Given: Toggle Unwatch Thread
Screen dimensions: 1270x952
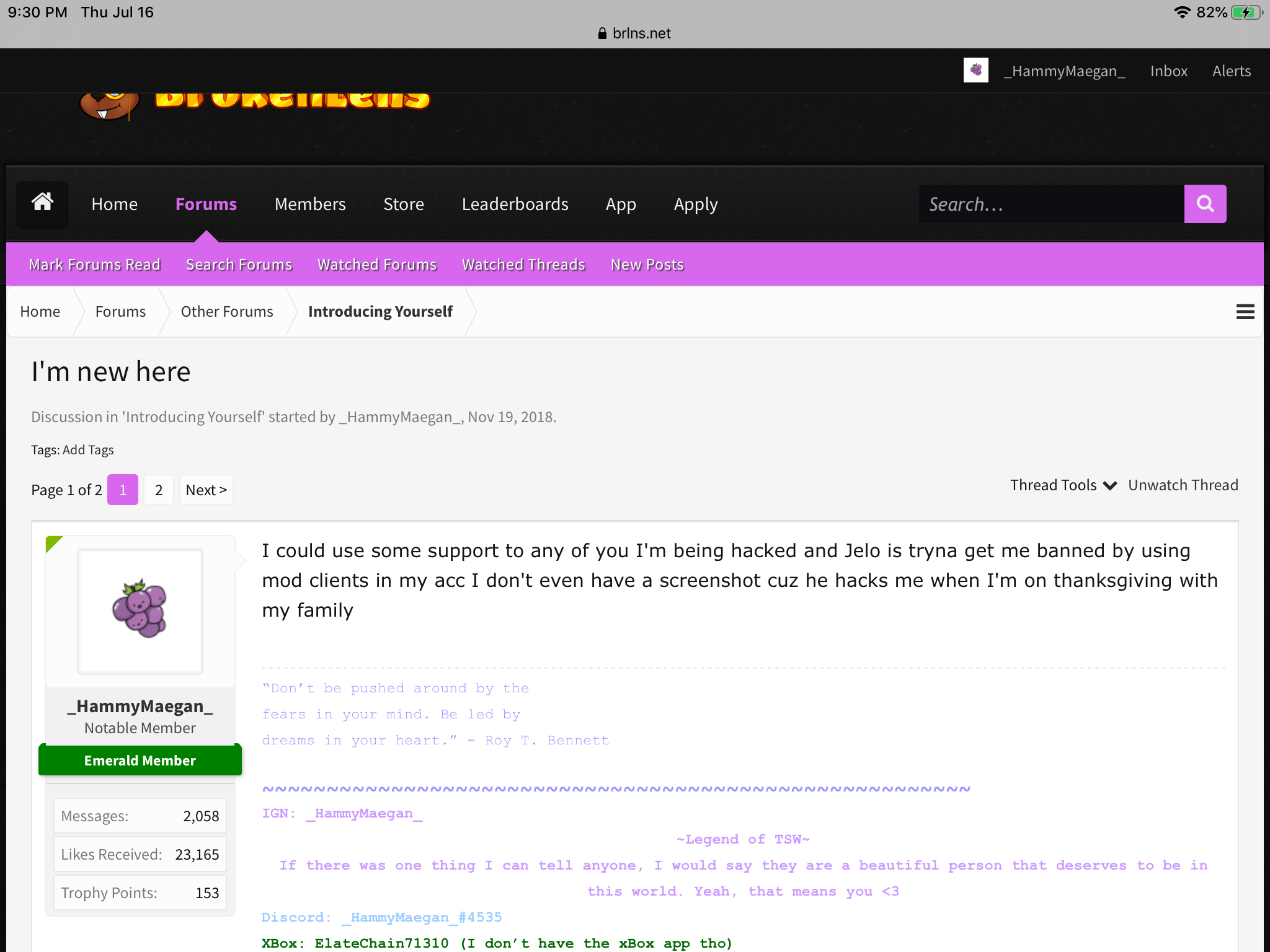Looking at the screenshot, I should 1183,485.
